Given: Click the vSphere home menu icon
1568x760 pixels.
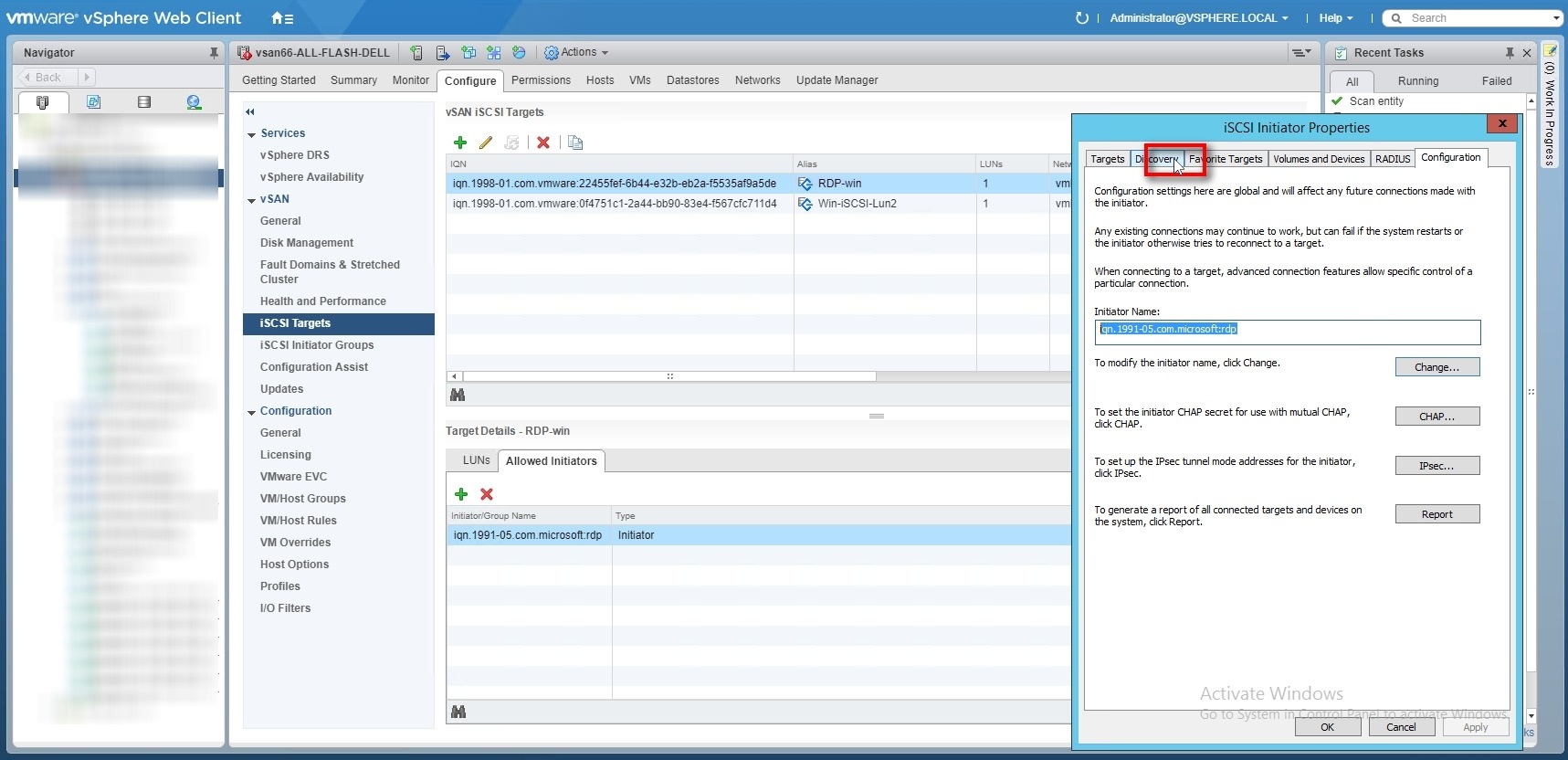Looking at the screenshot, I should pos(282,18).
